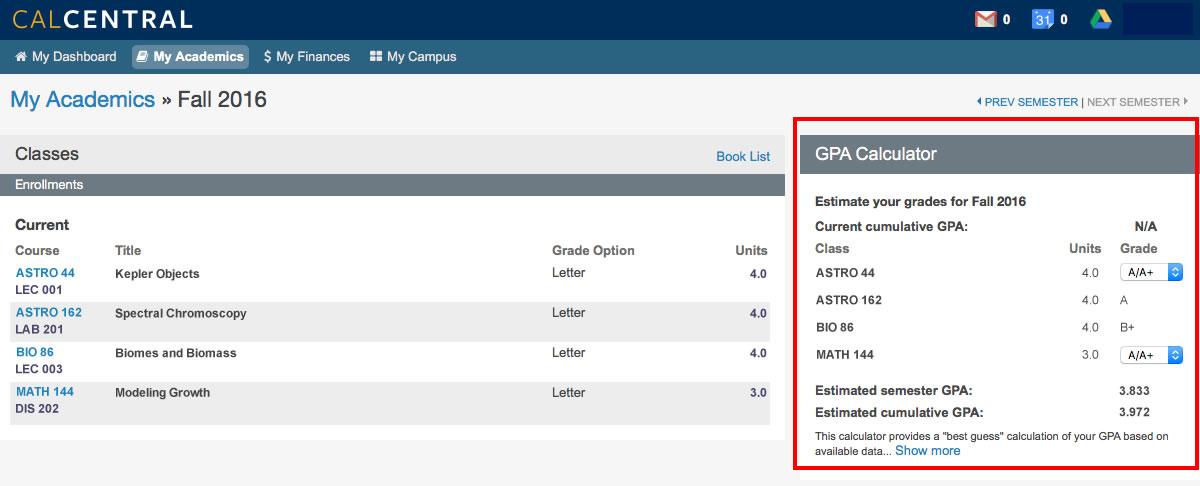Click Show more in GPA Calculator
Screen dimensions: 1200x486
coord(927,451)
